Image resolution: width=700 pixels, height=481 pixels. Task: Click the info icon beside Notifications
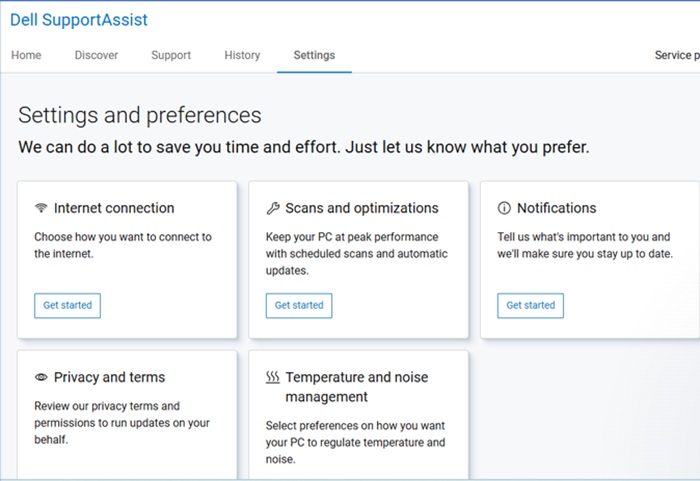[x=504, y=208]
